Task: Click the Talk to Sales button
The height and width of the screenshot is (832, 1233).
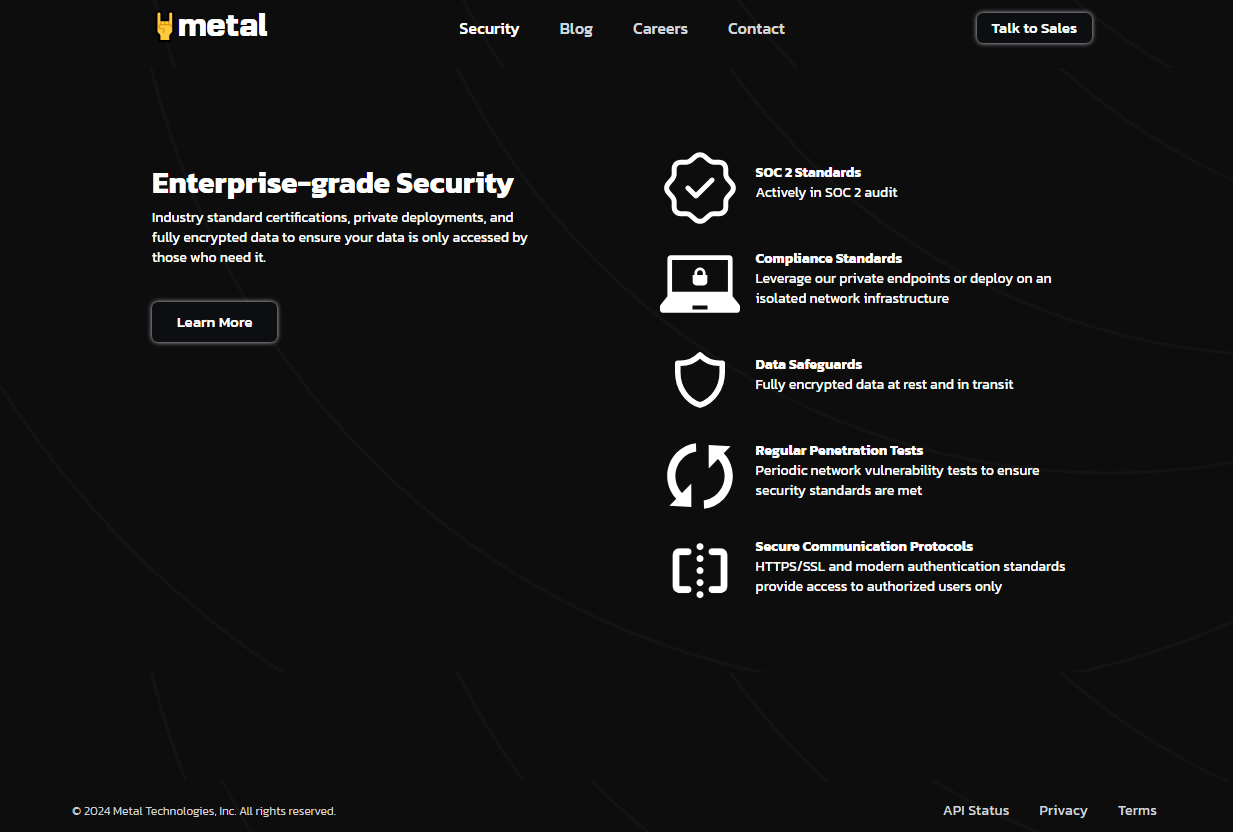Action: point(1034,28)
